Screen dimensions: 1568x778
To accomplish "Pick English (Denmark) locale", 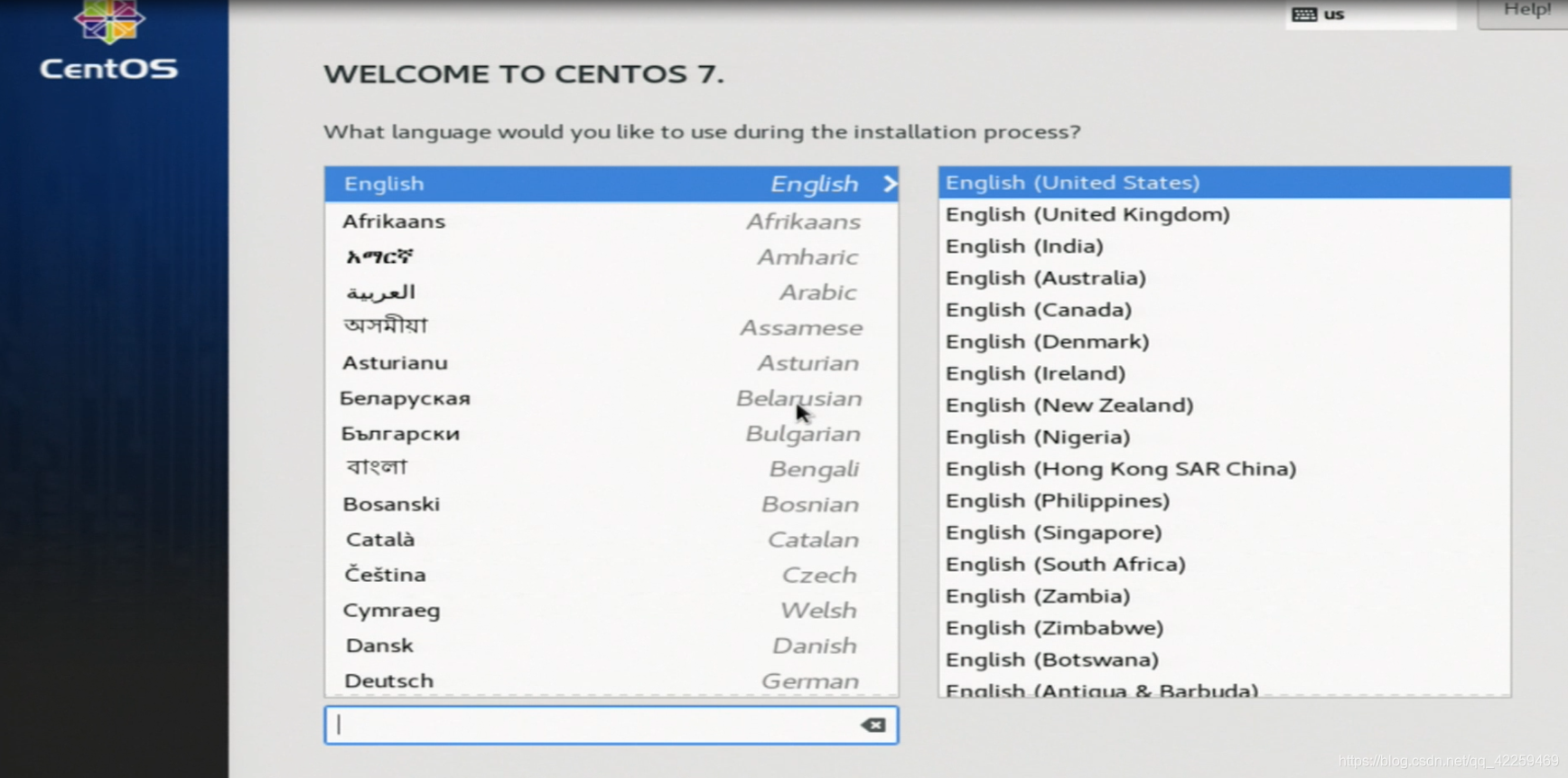I will [x=1224, y=341].
